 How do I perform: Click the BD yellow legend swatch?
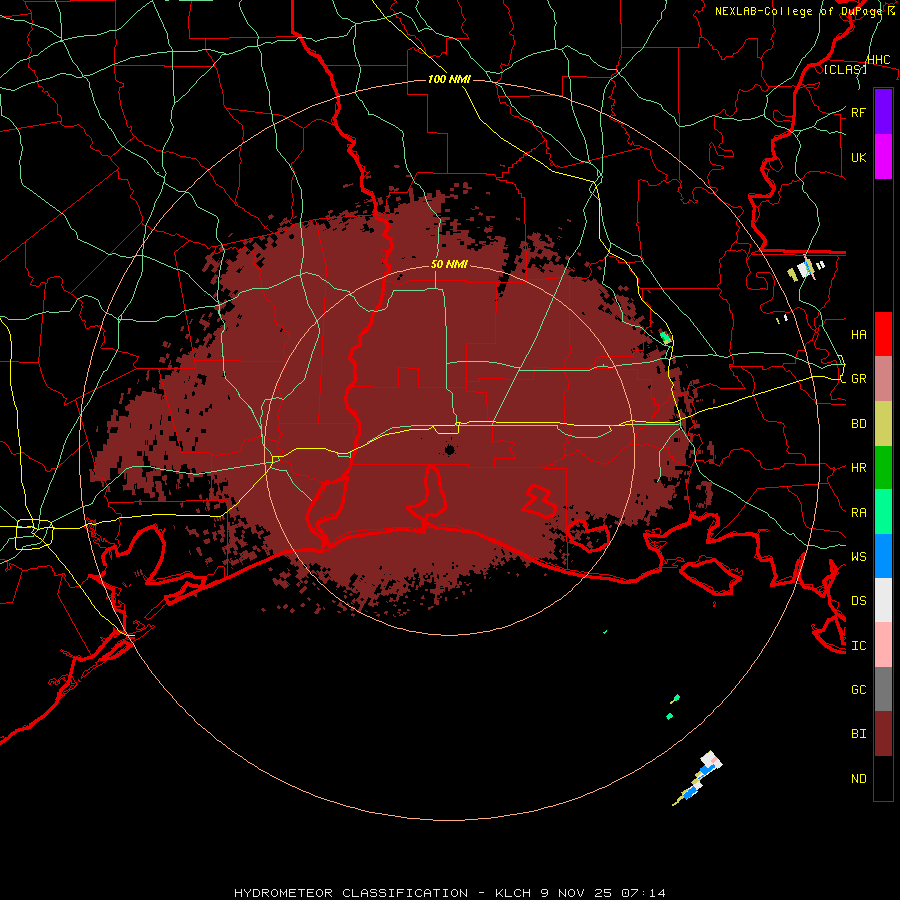(x=883, y=423)
